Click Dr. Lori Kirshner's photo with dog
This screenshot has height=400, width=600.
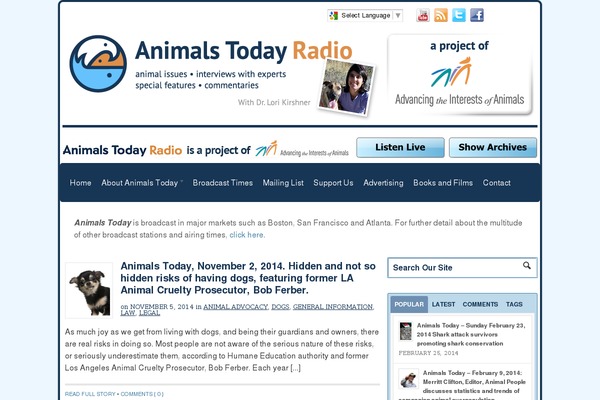(x=347, y=88)
